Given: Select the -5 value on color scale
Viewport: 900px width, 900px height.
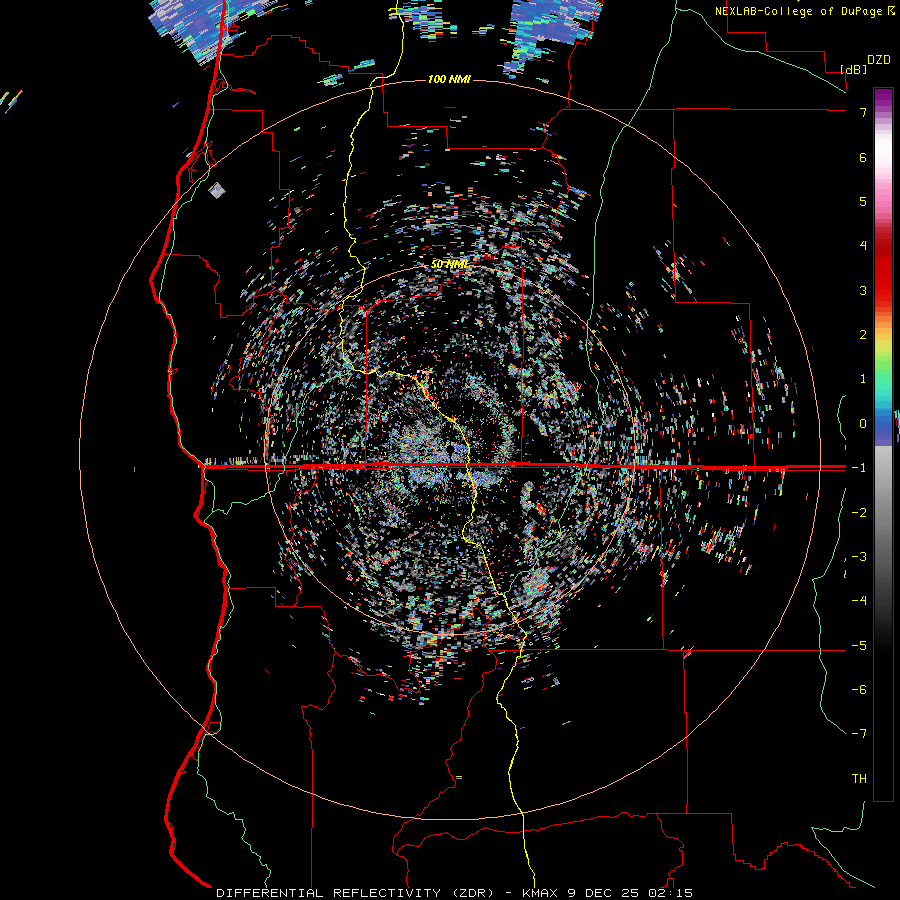Looking at the screenshot, I should click(x=859, y=646).
